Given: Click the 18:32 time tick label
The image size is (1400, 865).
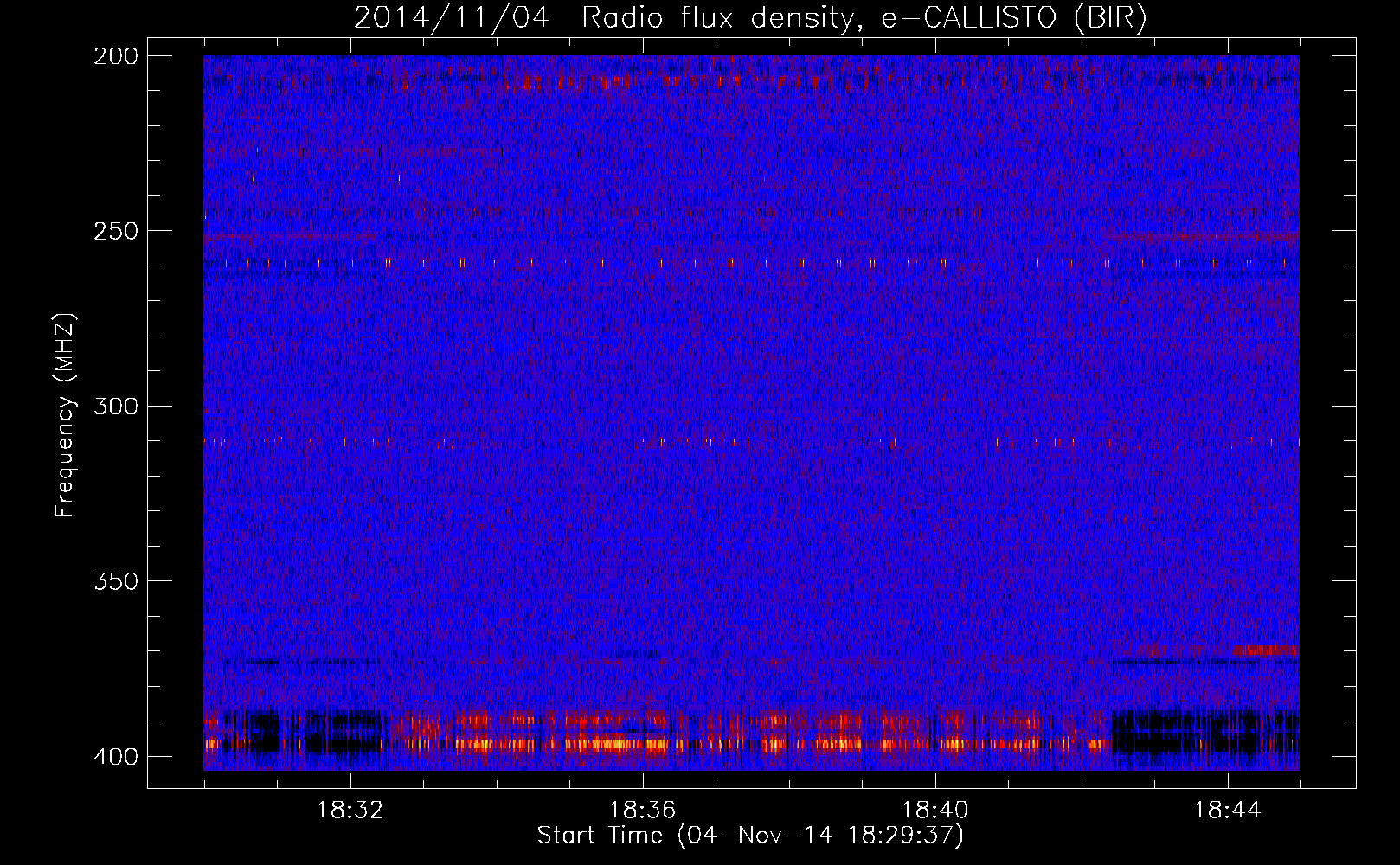Looking at the screenshot, I should click(x=350, y=811).
